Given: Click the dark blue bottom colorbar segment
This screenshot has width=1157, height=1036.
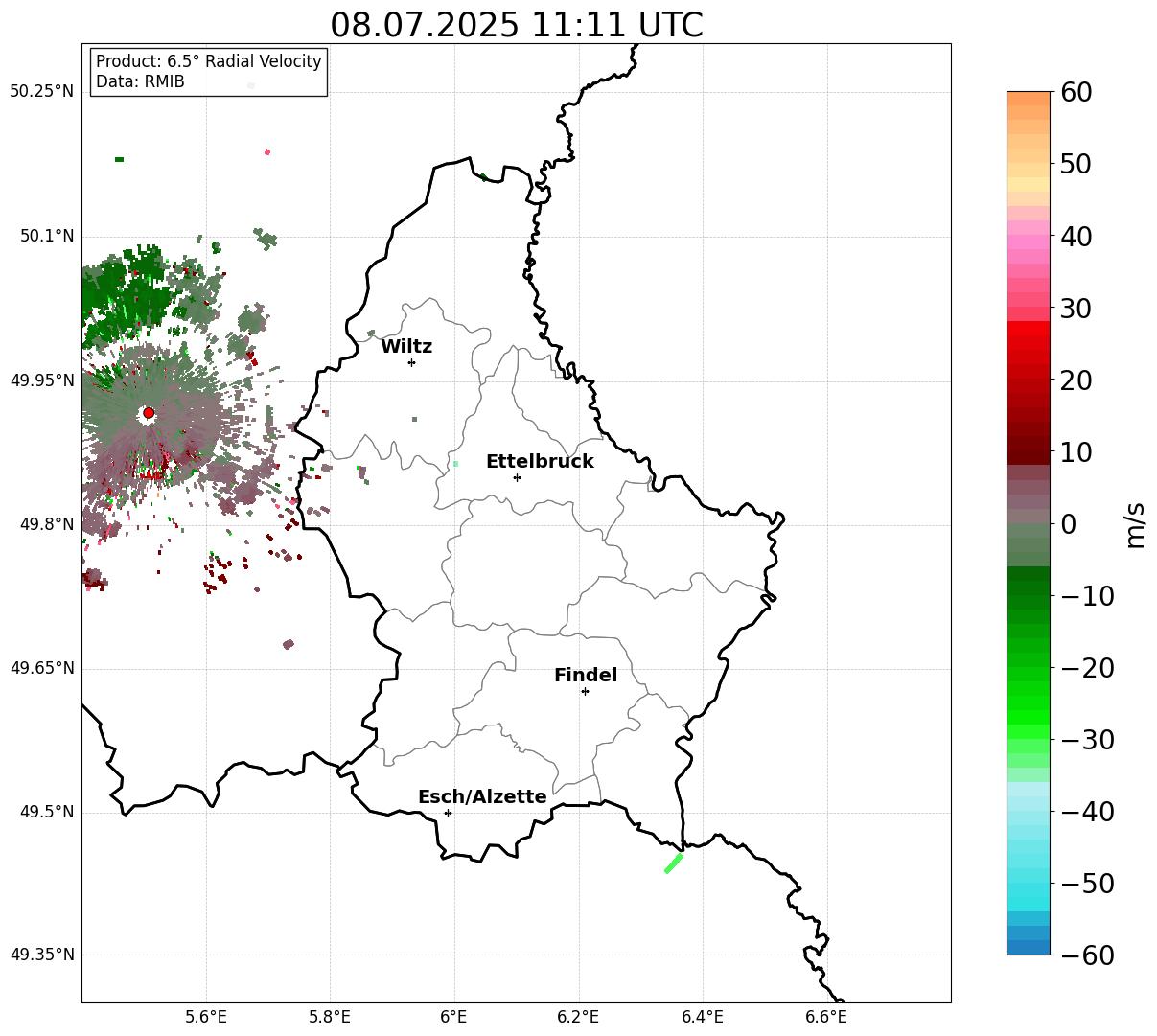Looking at the screenshot, I should pyautogui.click(x=1029, y=947).
